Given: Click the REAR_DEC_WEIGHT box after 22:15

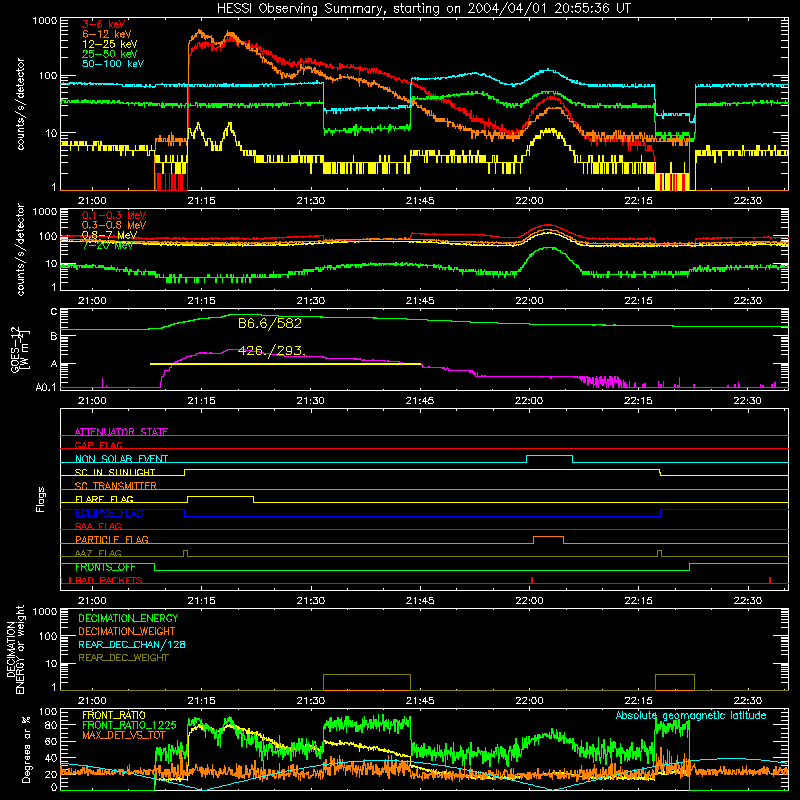Looking at the screenshot, I should tap(674, 682).
